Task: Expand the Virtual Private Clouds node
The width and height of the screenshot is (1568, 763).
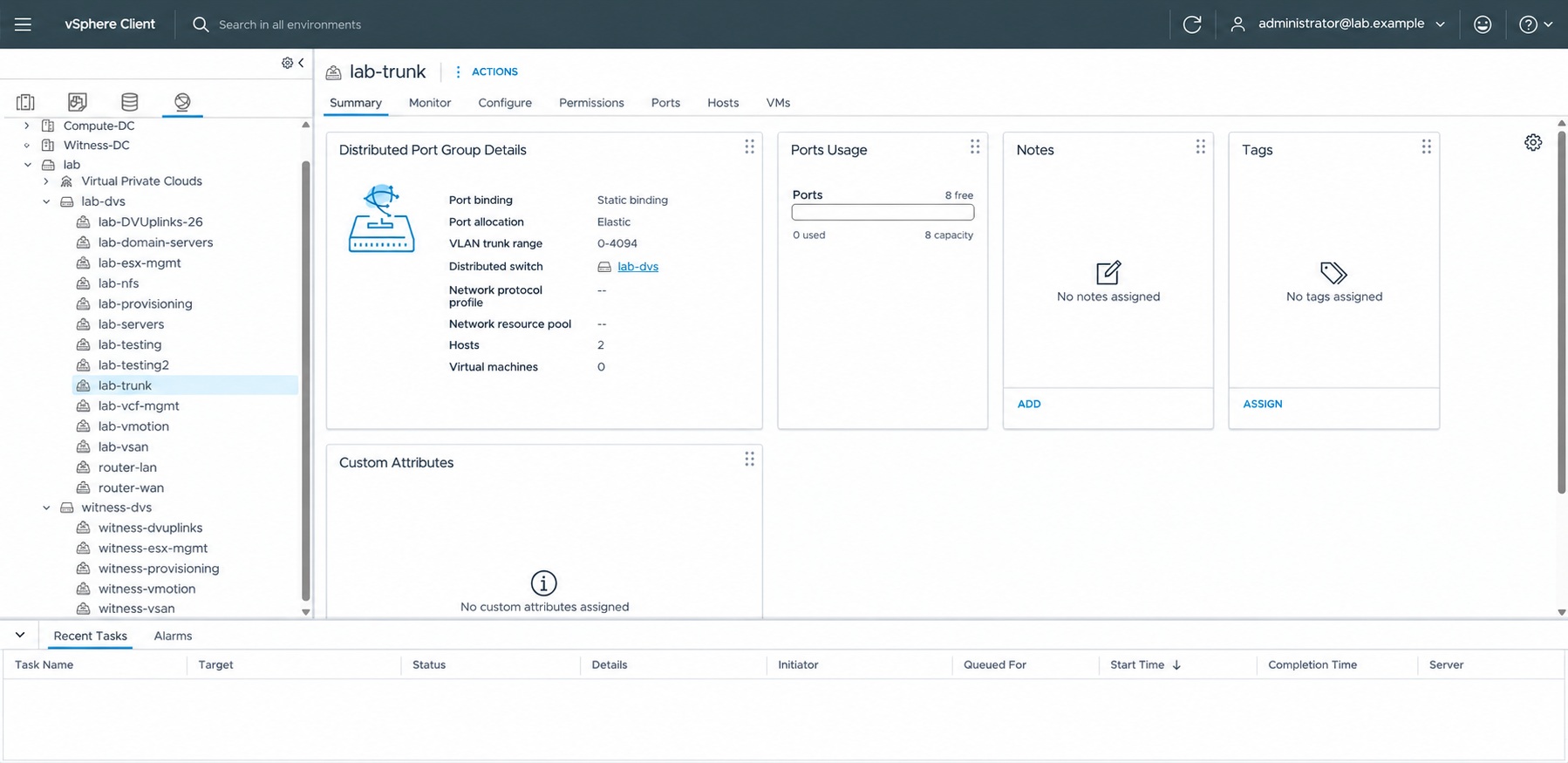Action: (x=46, y=181)
